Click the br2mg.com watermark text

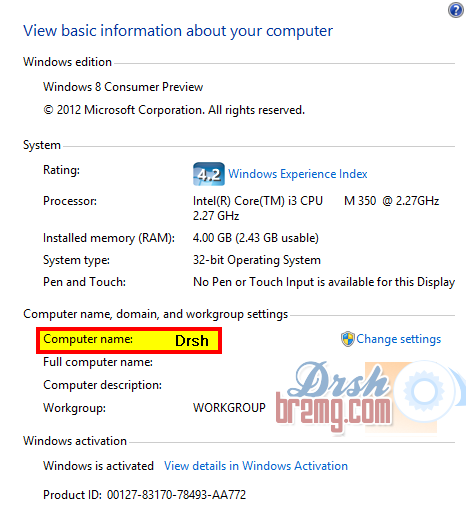click(x=333, y=411)
